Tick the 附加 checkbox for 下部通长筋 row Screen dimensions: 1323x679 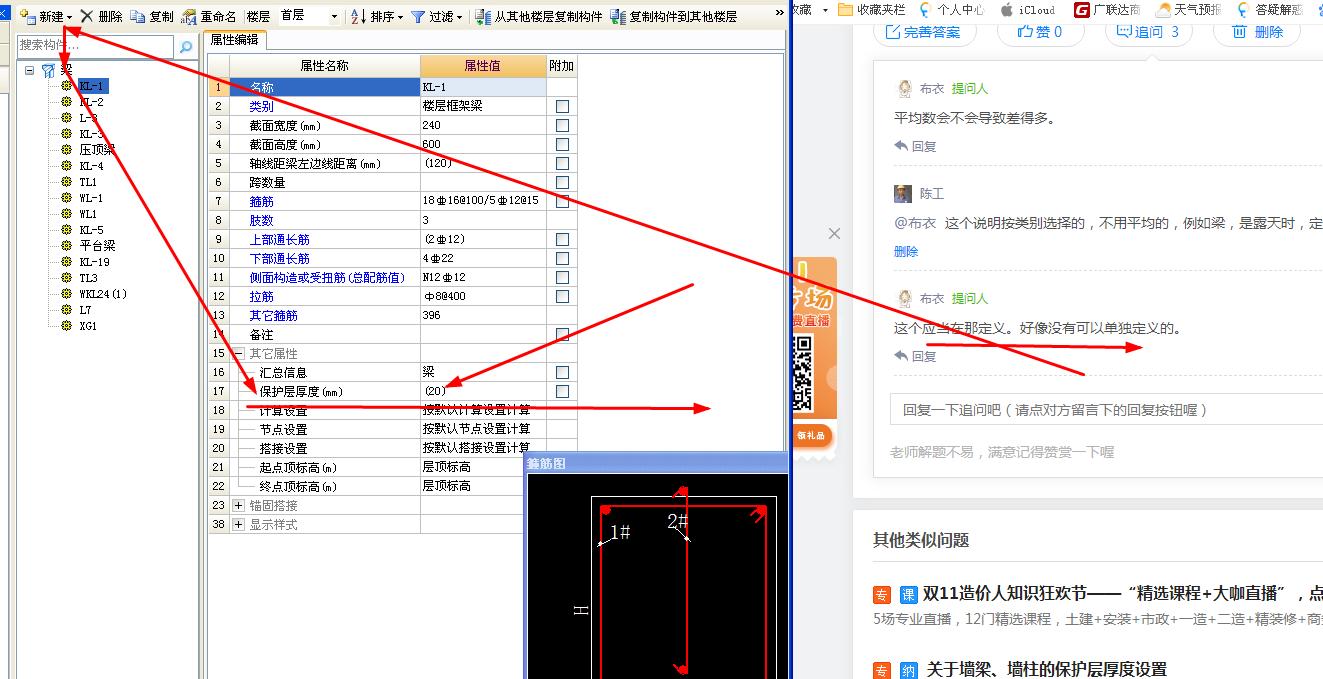(x=562, y=258)
